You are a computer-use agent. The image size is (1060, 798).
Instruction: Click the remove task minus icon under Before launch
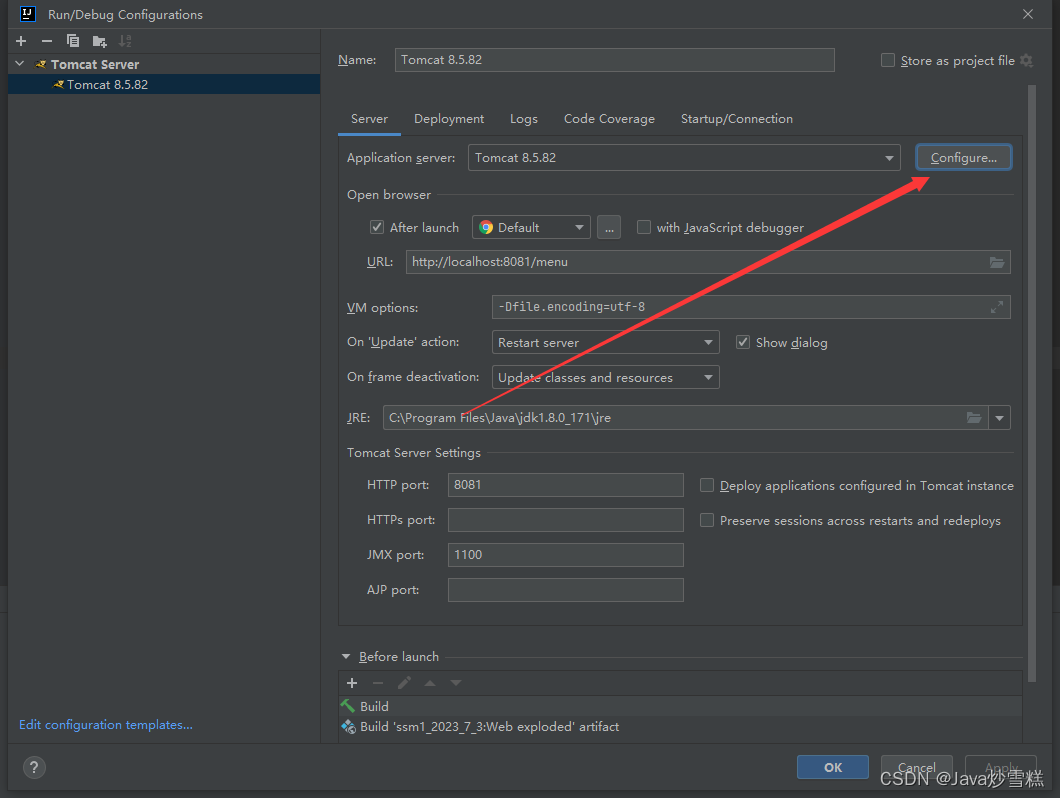tap(378, 683)
